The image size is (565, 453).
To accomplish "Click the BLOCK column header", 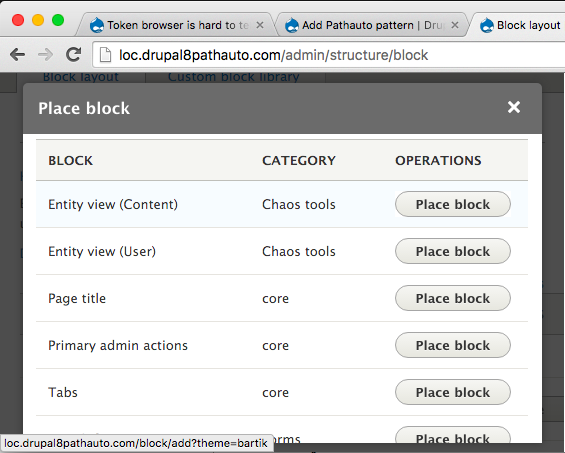I will click(x=71, y=160).
